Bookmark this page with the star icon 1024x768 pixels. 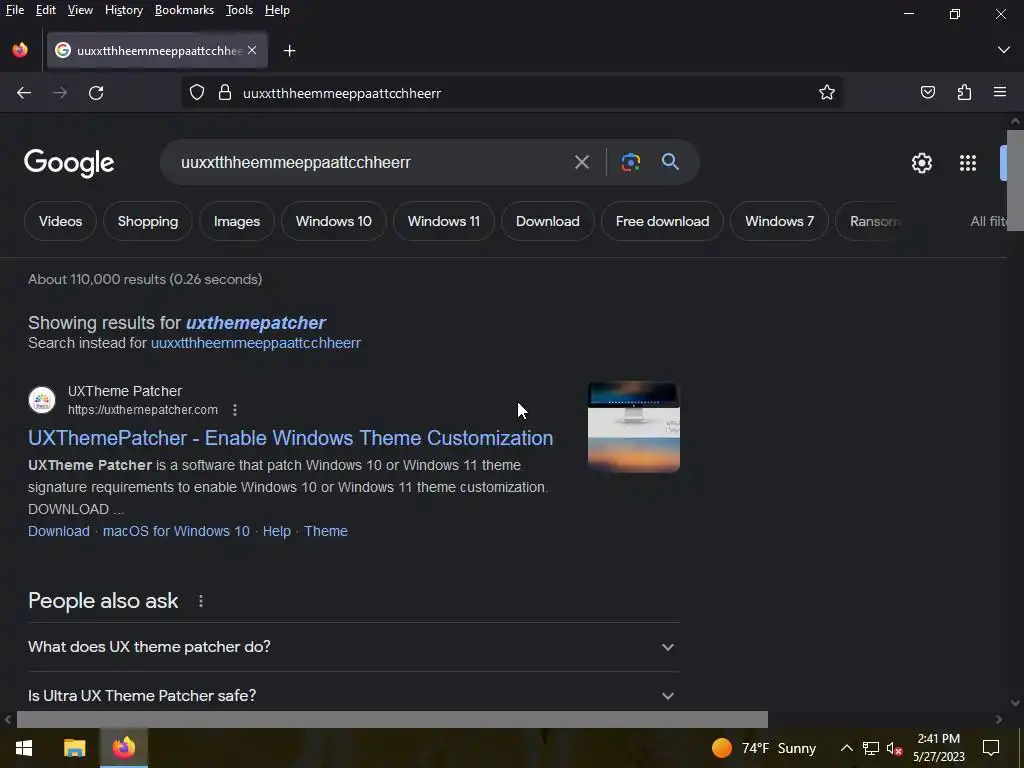click(827, 93)
